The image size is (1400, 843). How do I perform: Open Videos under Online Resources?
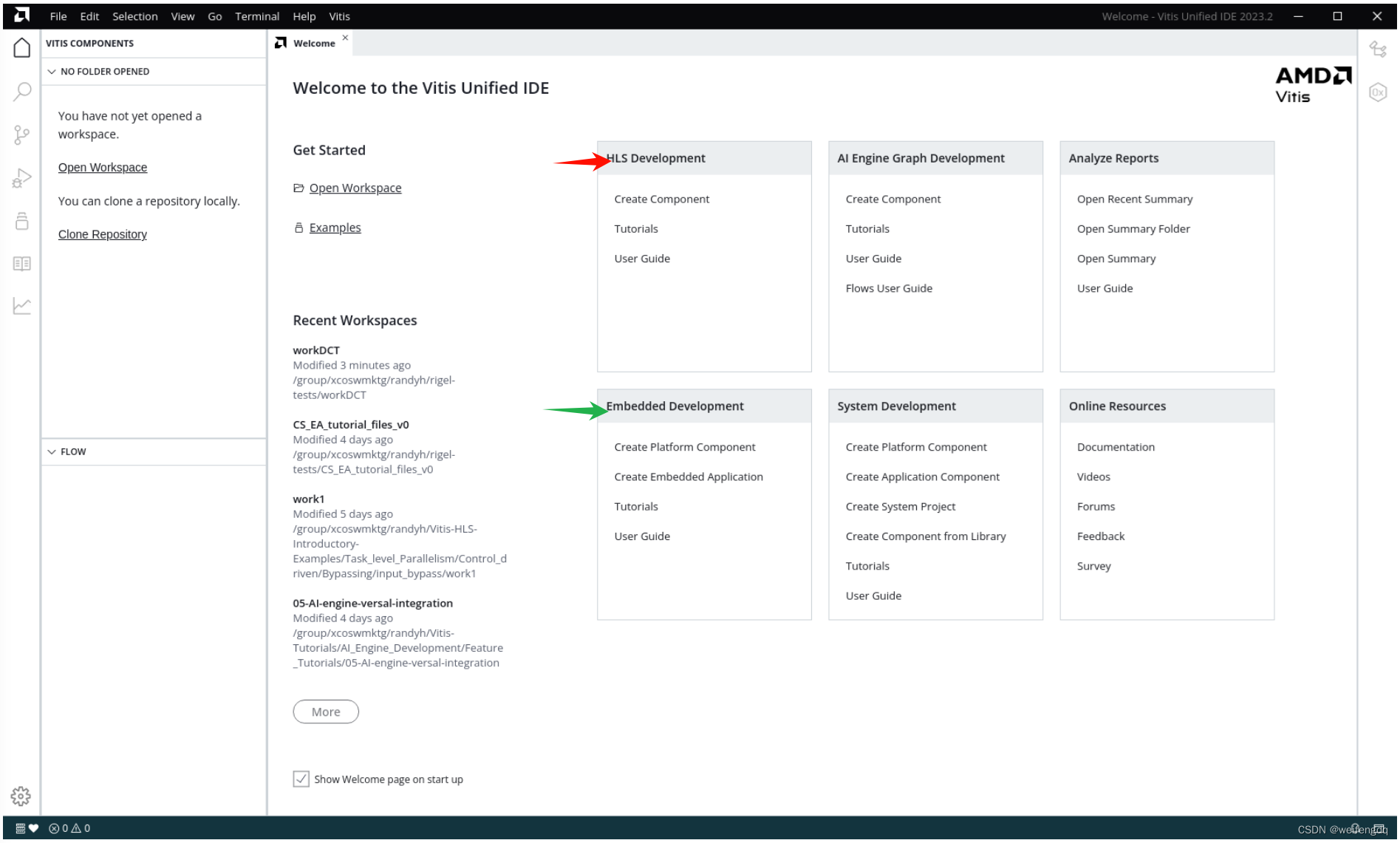tap(1093, 477)
